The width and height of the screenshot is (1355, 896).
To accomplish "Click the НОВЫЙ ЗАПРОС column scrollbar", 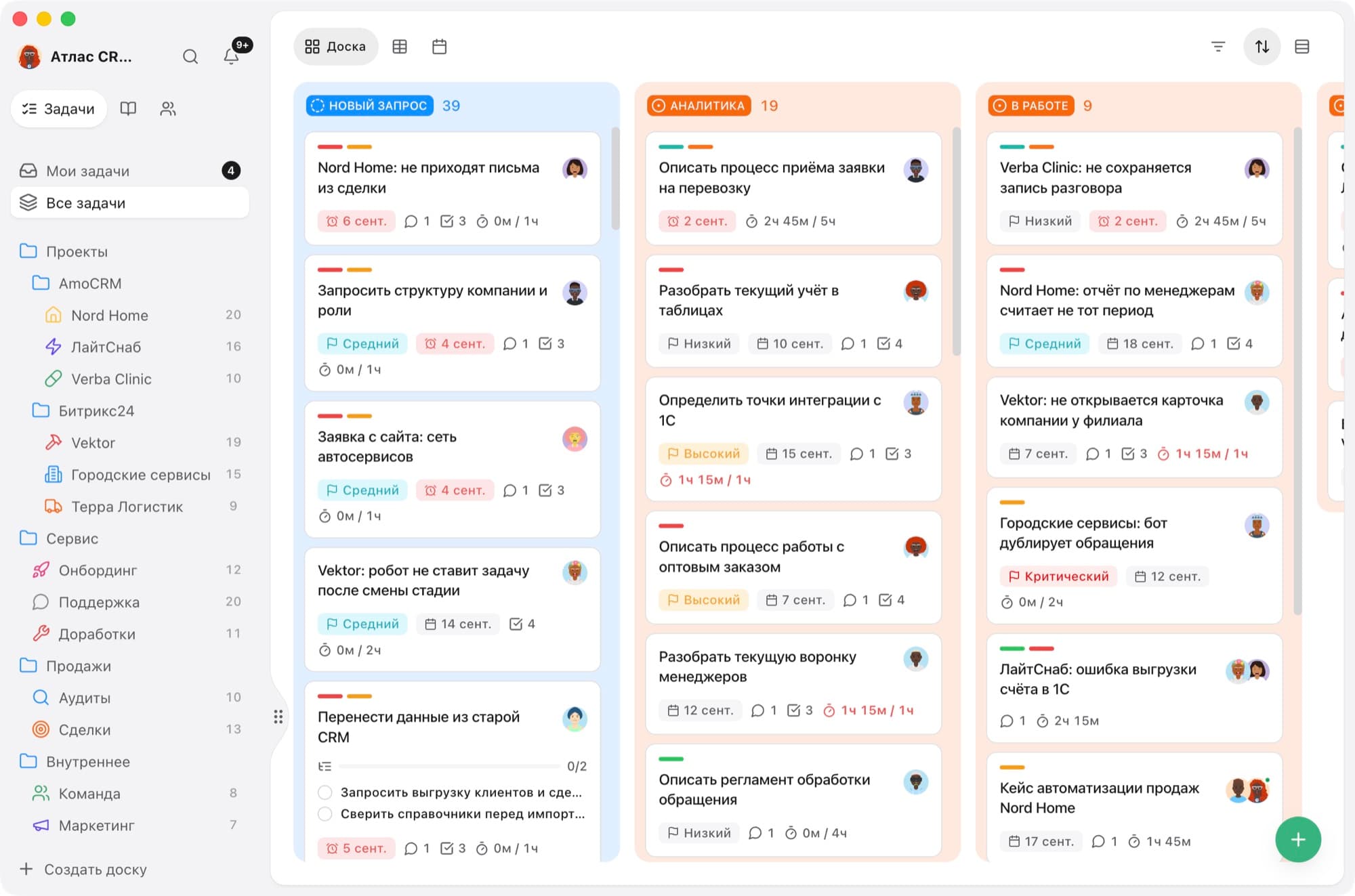I will pyautogui.click(x=615, y=179).
